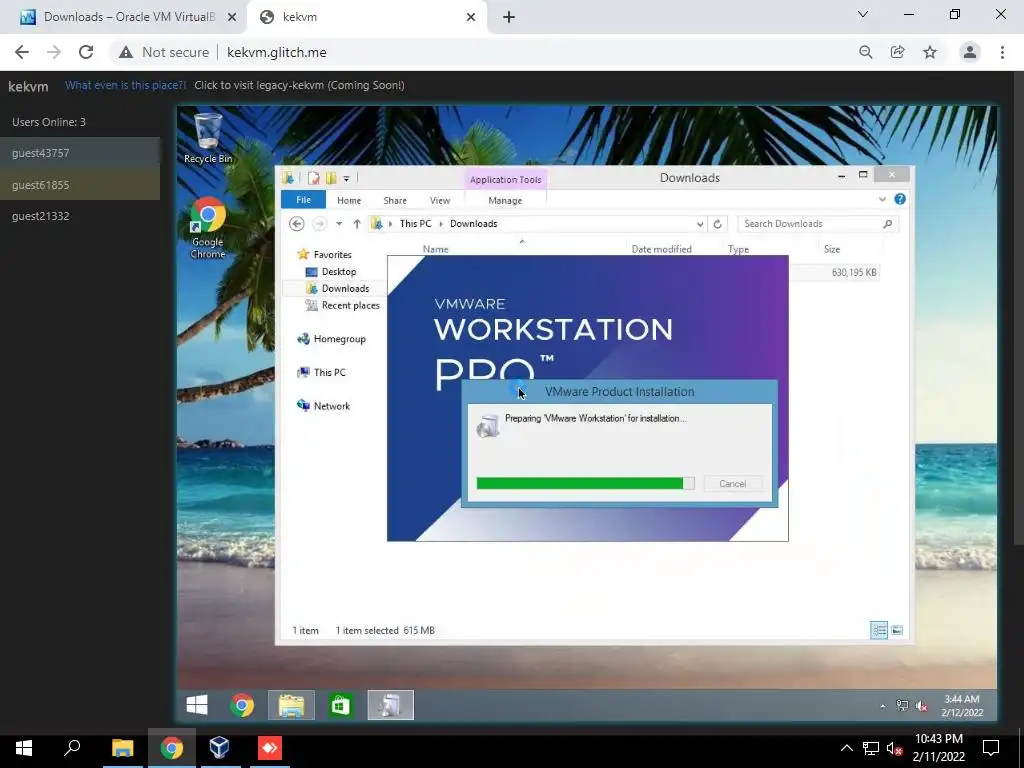
Task: Click the browser zoom magnifier icon
Action: coord(865,52)
